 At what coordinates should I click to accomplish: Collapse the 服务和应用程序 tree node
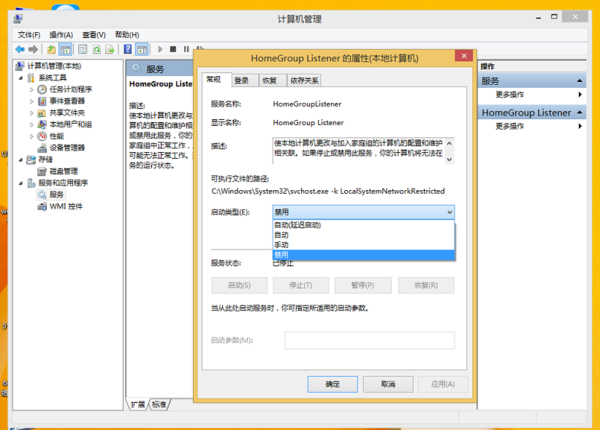(21, 183)
